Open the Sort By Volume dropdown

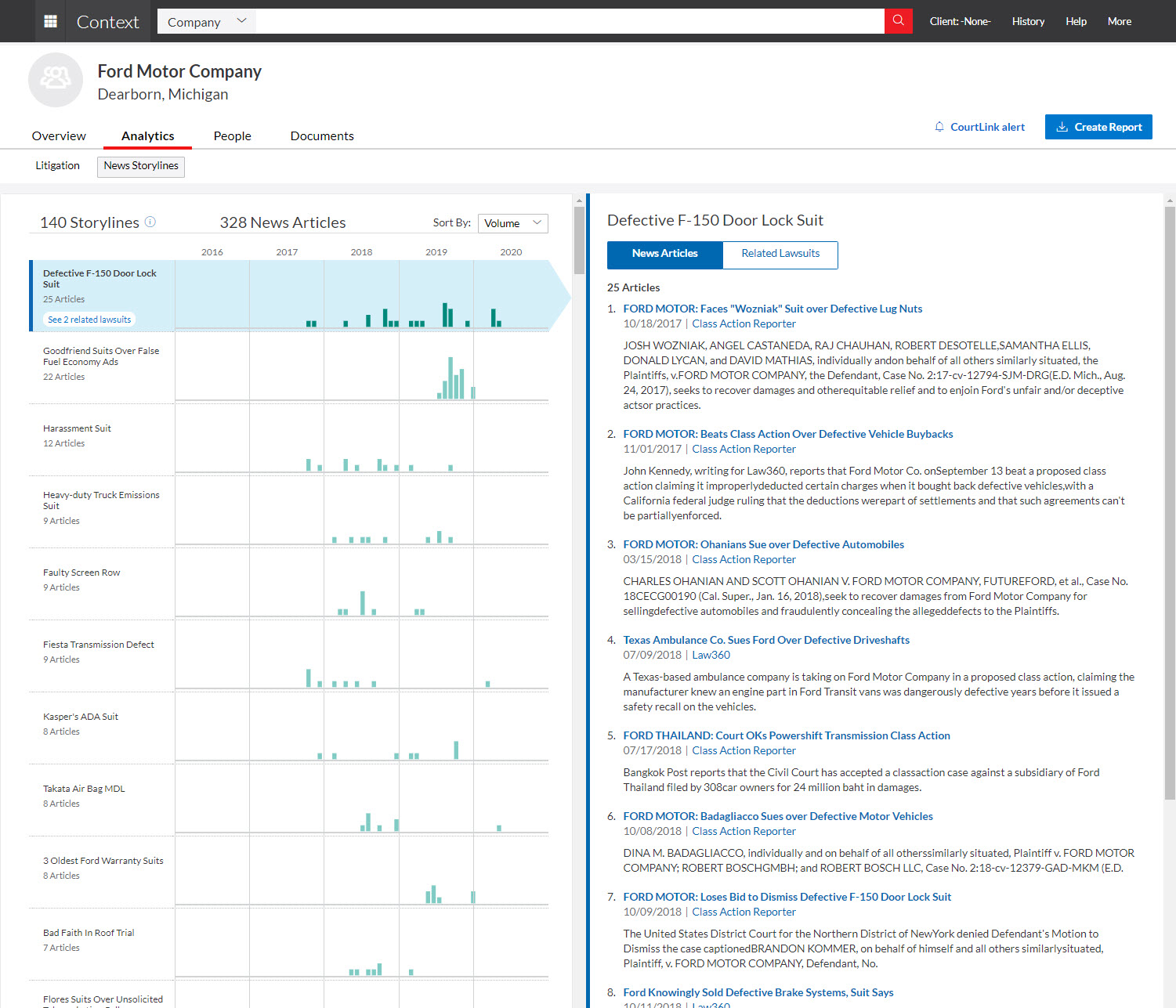[512, 223]
